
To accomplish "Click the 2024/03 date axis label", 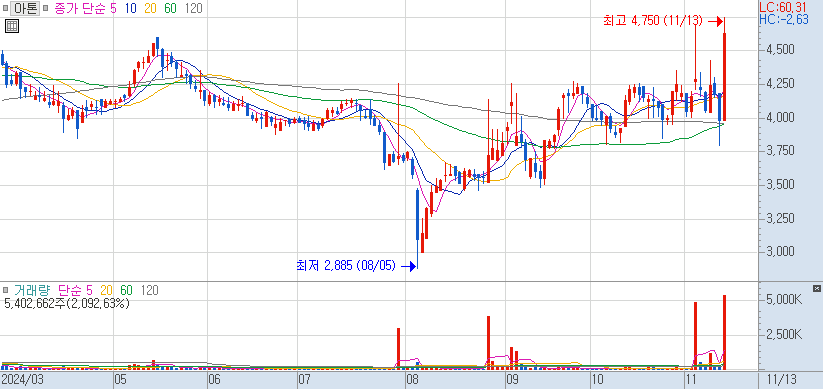I will [23, 379].
